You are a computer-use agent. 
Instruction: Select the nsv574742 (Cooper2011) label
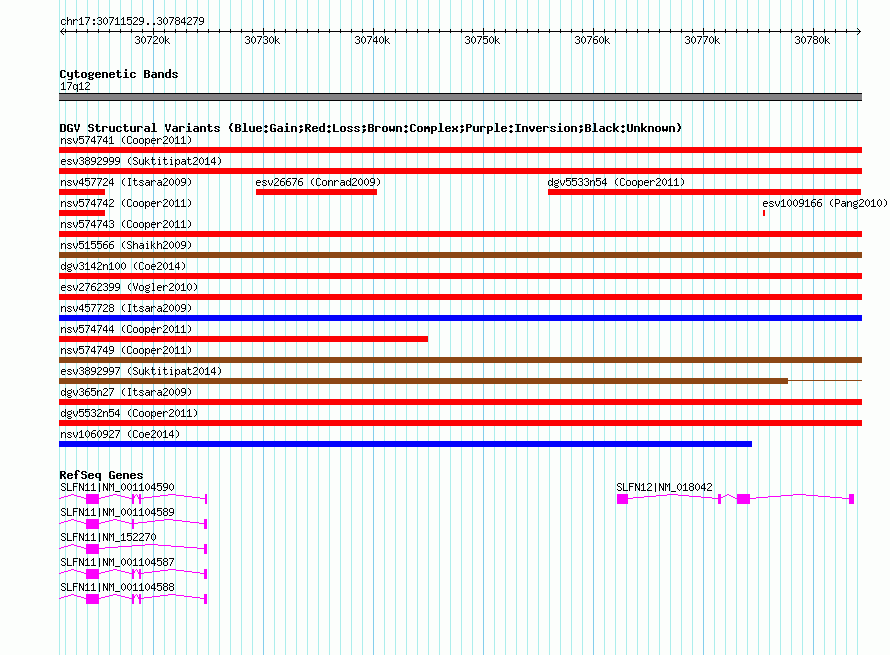click(x=126, y=203)
